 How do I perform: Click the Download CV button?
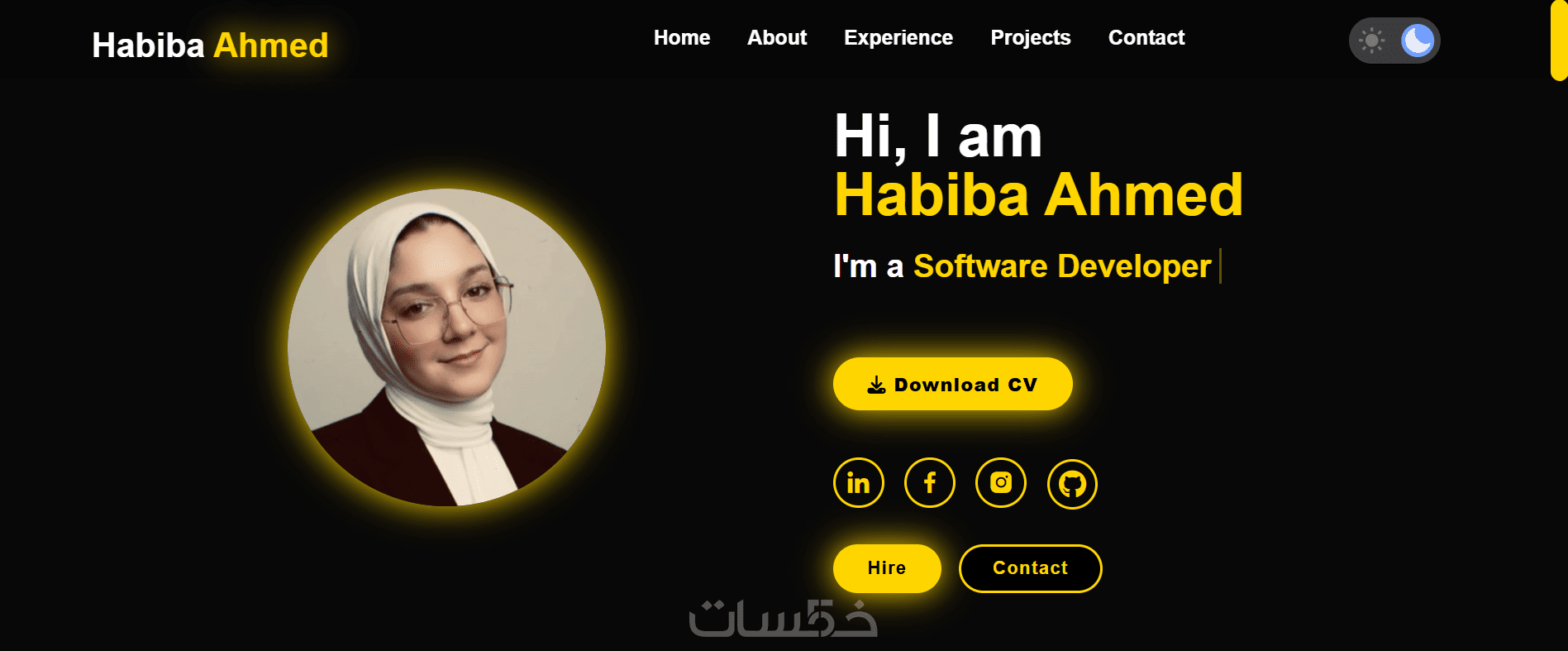(953, 384)
